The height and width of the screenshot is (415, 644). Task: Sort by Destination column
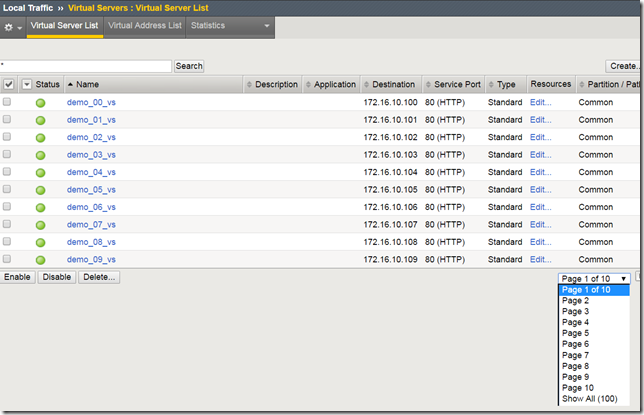389,84
